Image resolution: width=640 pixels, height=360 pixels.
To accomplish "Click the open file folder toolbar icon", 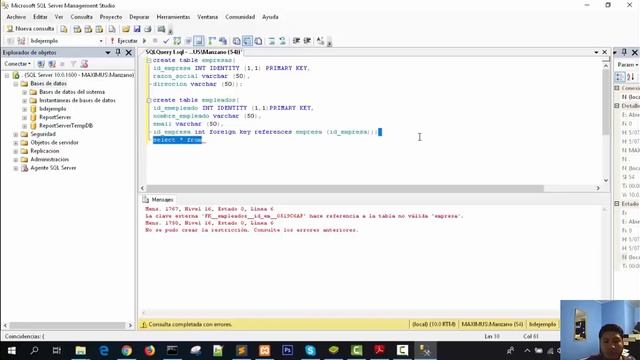I will coord(126,29).
